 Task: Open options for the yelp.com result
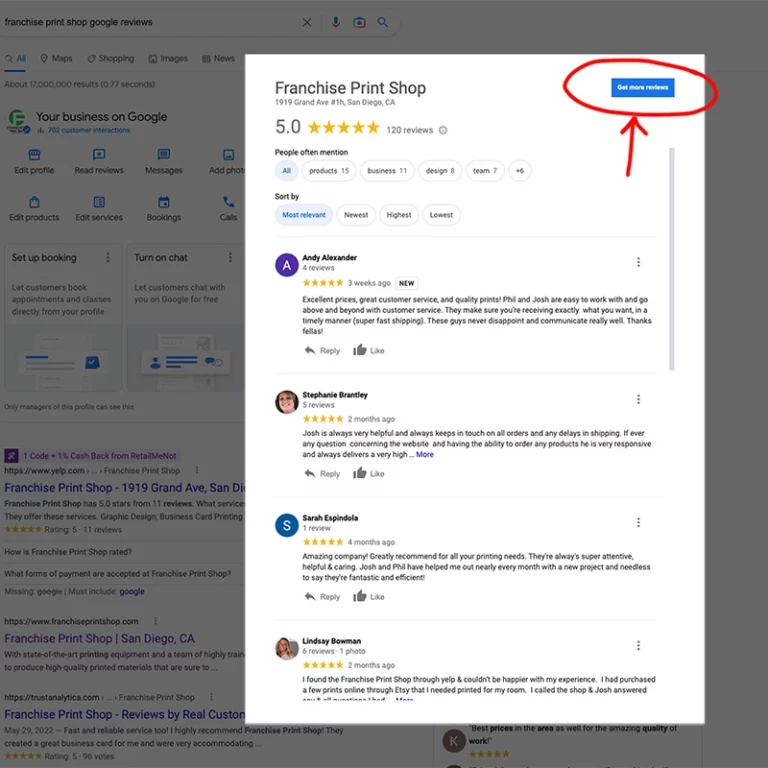click(x=197, y=470)
